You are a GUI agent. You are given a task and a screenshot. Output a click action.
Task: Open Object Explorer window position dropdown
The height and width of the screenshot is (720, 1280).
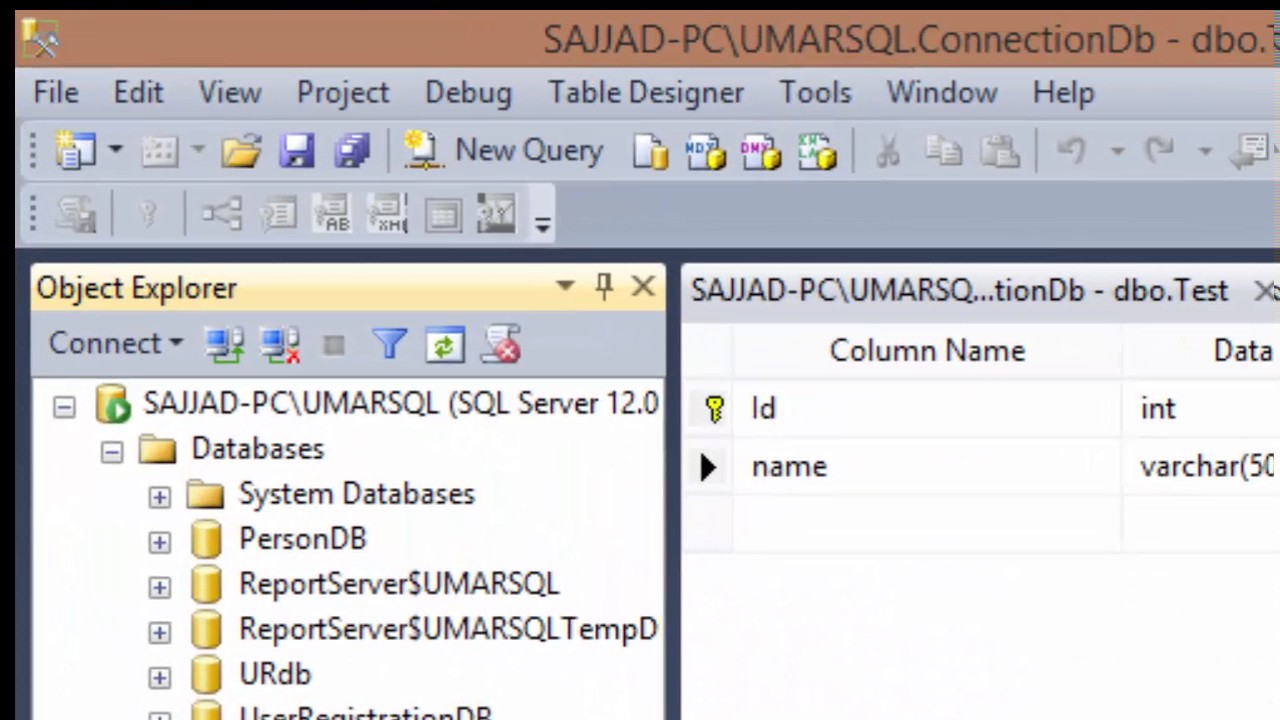(x=565, y=287)
